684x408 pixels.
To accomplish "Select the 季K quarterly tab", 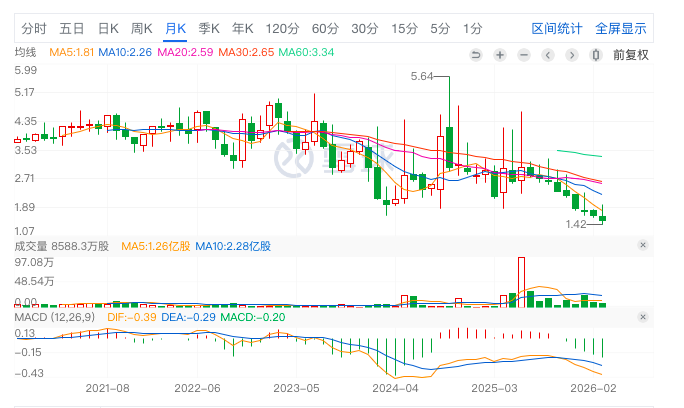I will coord(209,28).
